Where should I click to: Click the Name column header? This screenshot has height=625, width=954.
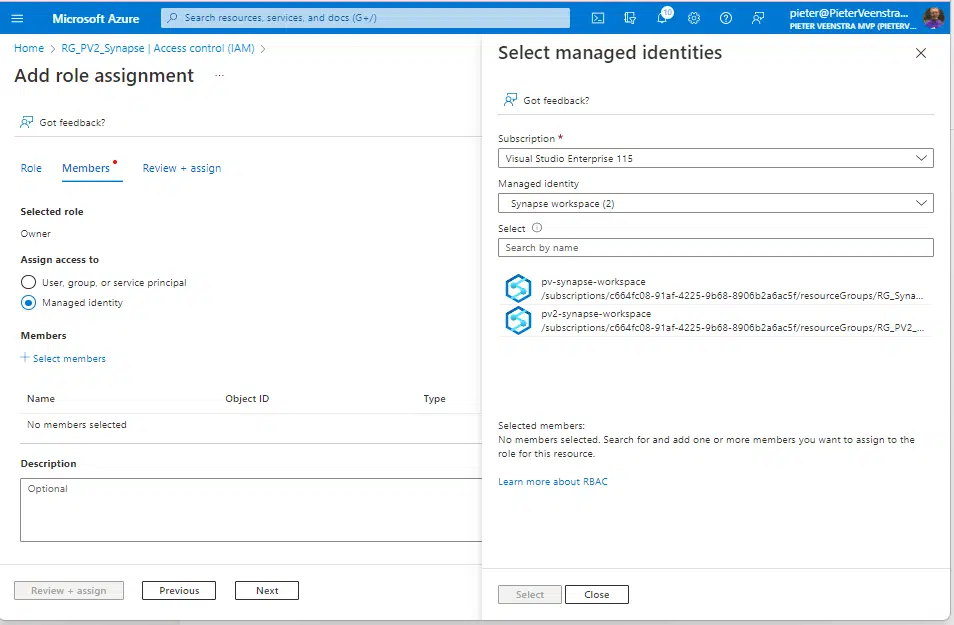click(x=41, y=399)
